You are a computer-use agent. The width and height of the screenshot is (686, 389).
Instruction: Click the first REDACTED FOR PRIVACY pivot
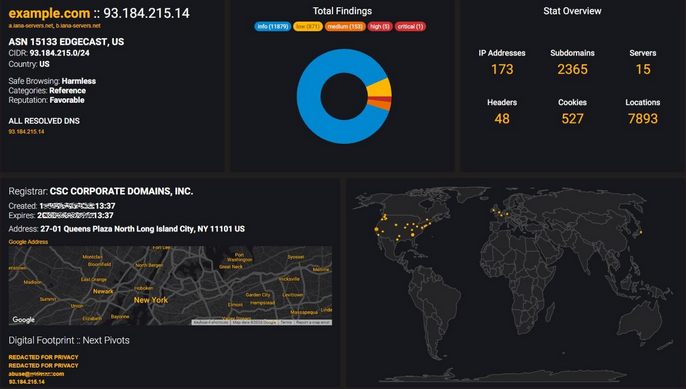[x=43, y=357]
